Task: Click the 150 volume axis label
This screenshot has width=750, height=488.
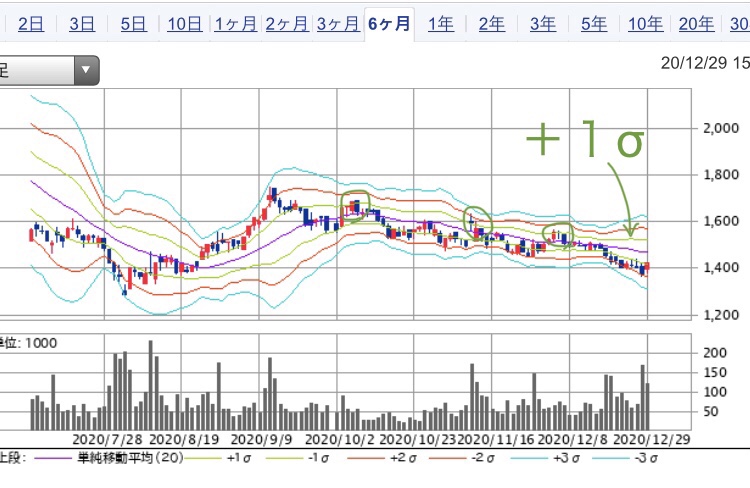Action: pyautogui.click(x=715, y=372)
